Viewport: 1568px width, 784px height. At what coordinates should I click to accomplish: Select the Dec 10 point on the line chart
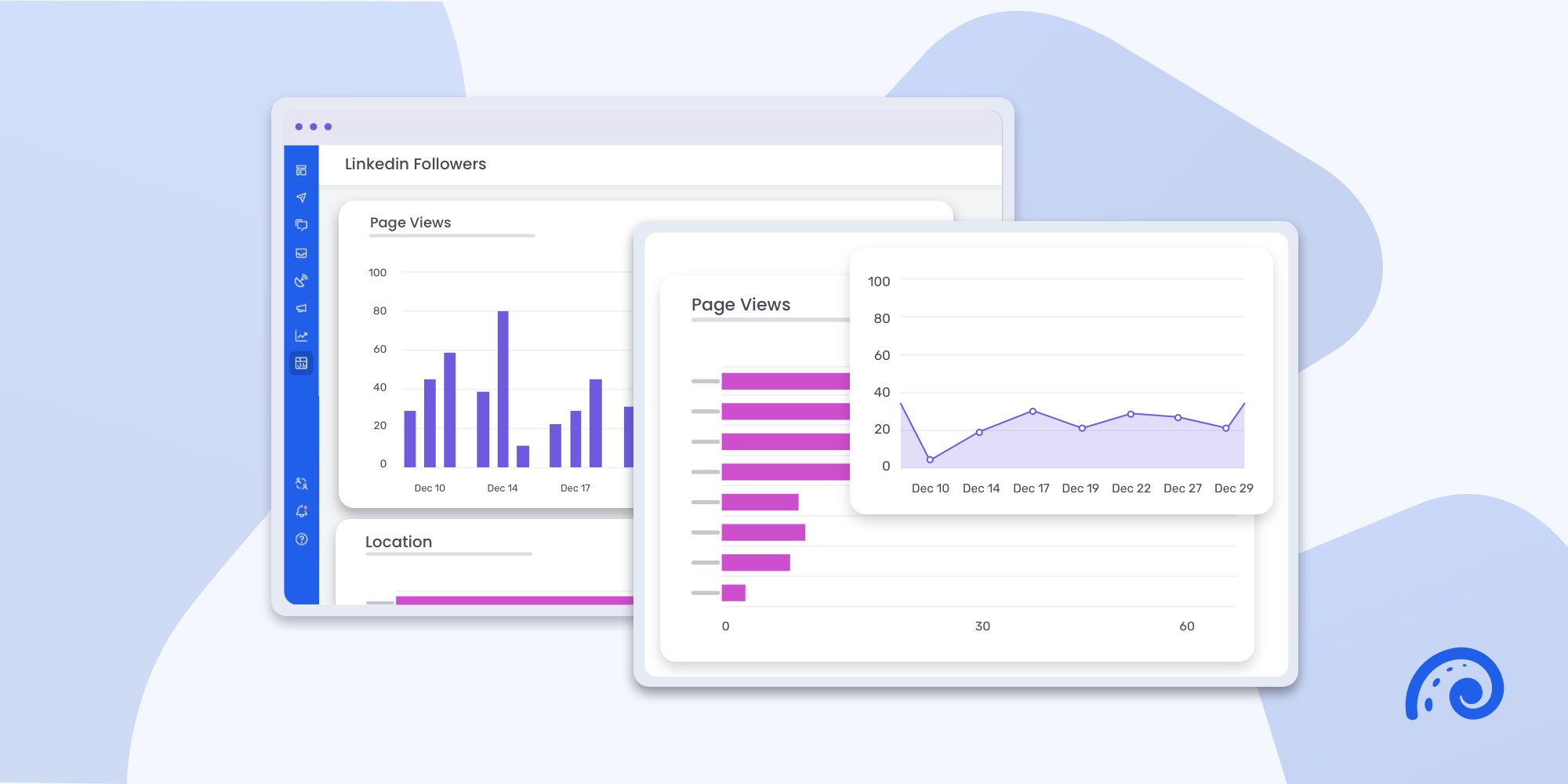click(930, 460)
